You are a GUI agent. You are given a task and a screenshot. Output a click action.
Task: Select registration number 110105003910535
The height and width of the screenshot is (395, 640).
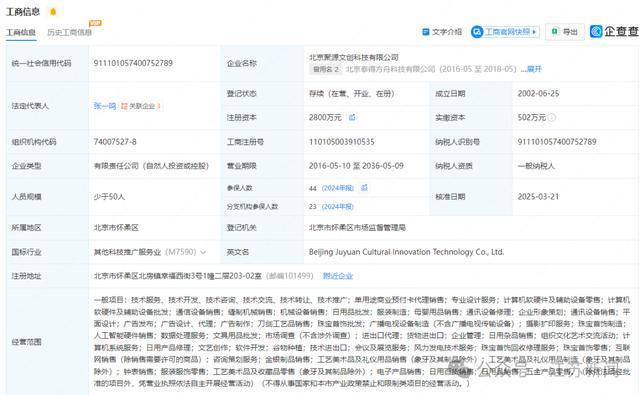click(342, 142)
